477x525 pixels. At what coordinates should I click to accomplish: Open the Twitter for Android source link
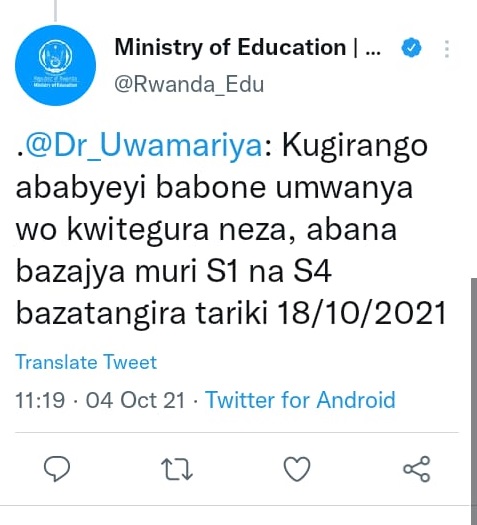300,400
